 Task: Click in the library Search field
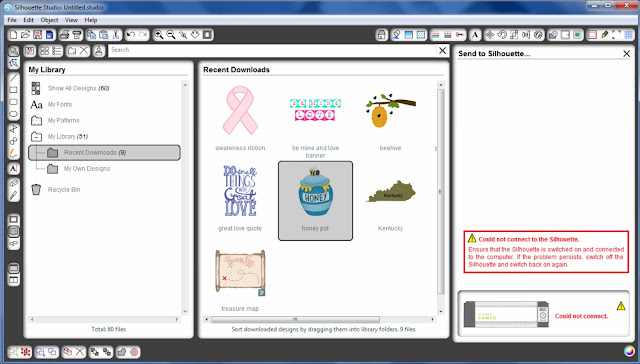pyautogui.click(x=272, y=50)
